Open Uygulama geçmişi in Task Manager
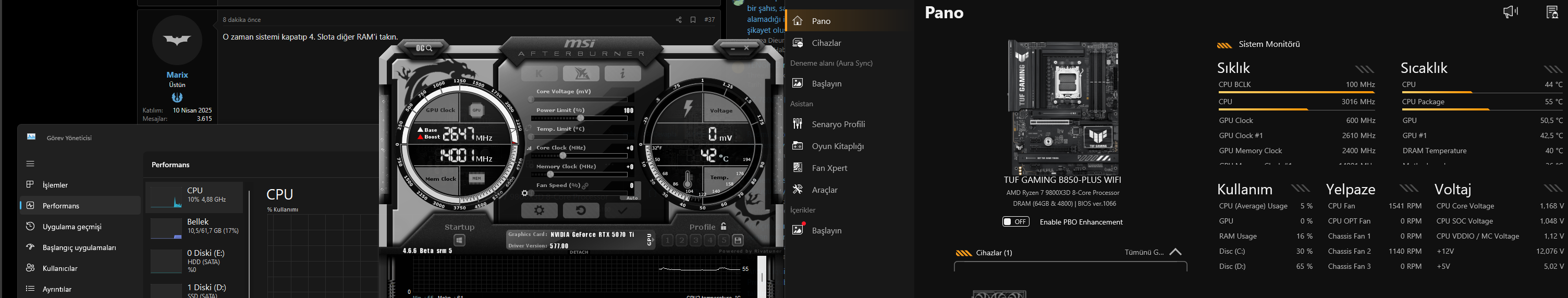Image resolution: width=1568 pixels, height=298 pixels. [80, 227]
